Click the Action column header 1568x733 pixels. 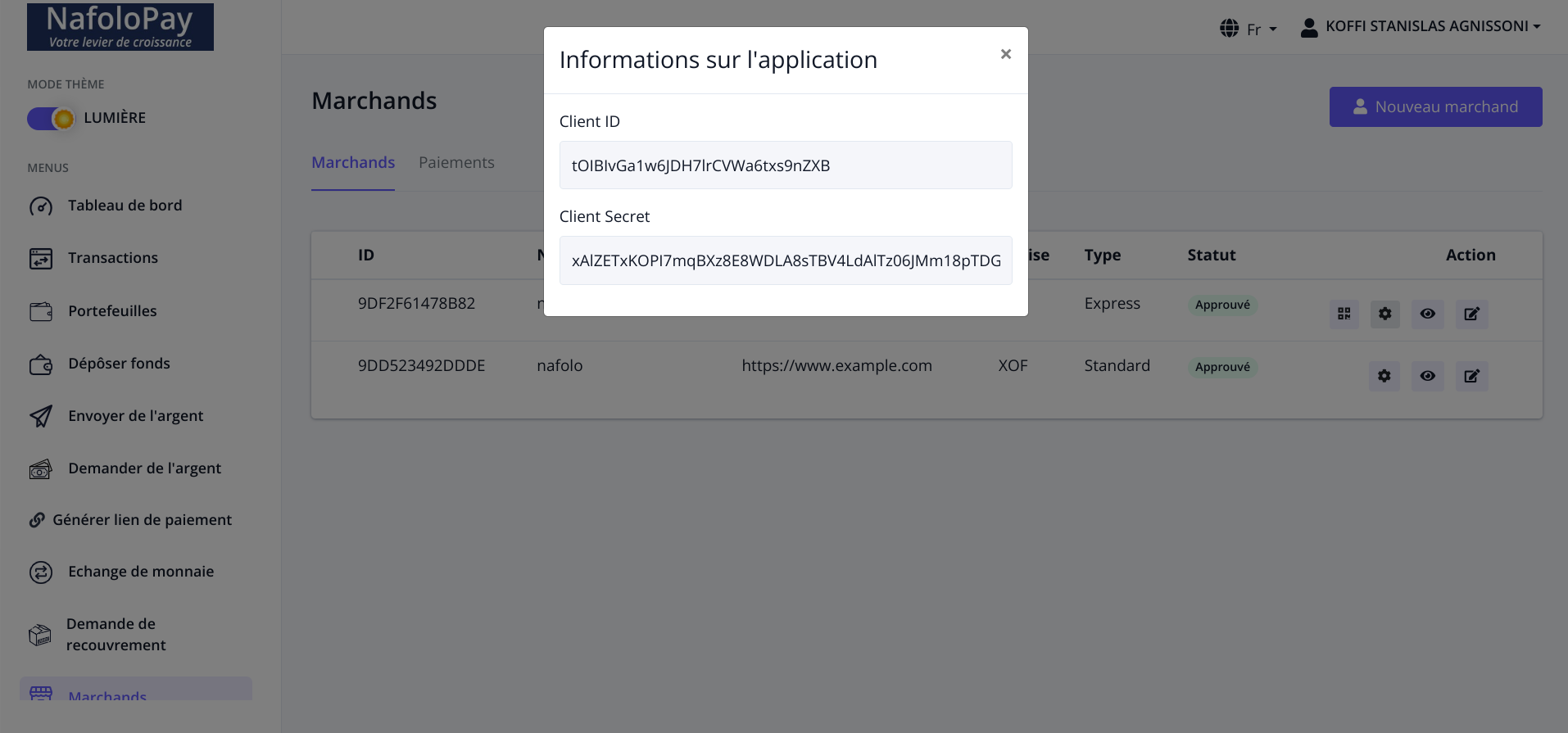(1471, 256)
